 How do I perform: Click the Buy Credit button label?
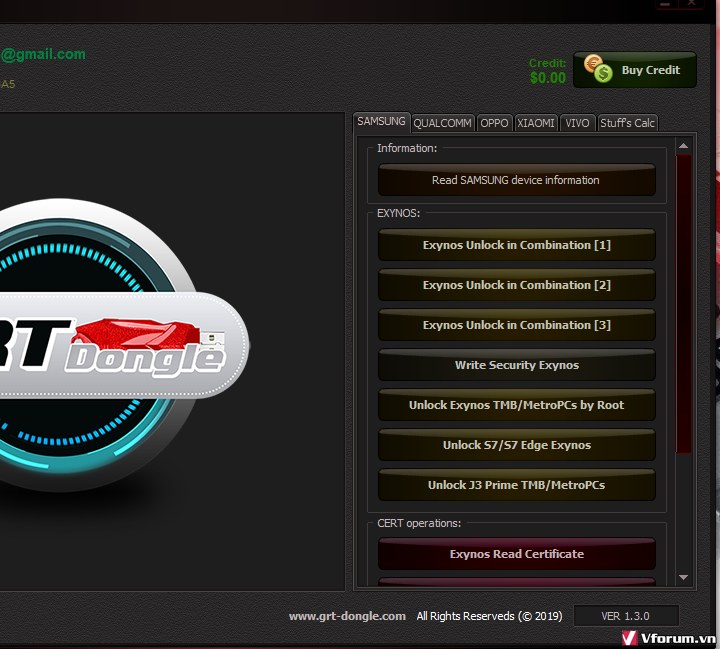point(651,70)
